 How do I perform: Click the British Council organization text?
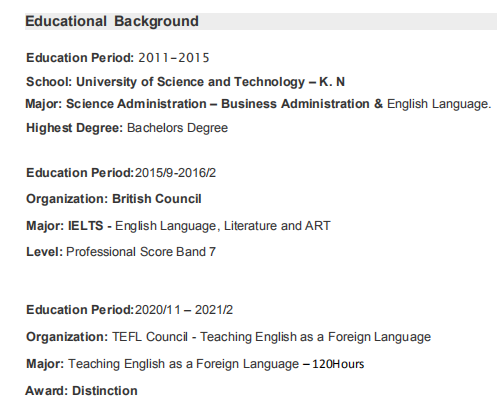157,199
